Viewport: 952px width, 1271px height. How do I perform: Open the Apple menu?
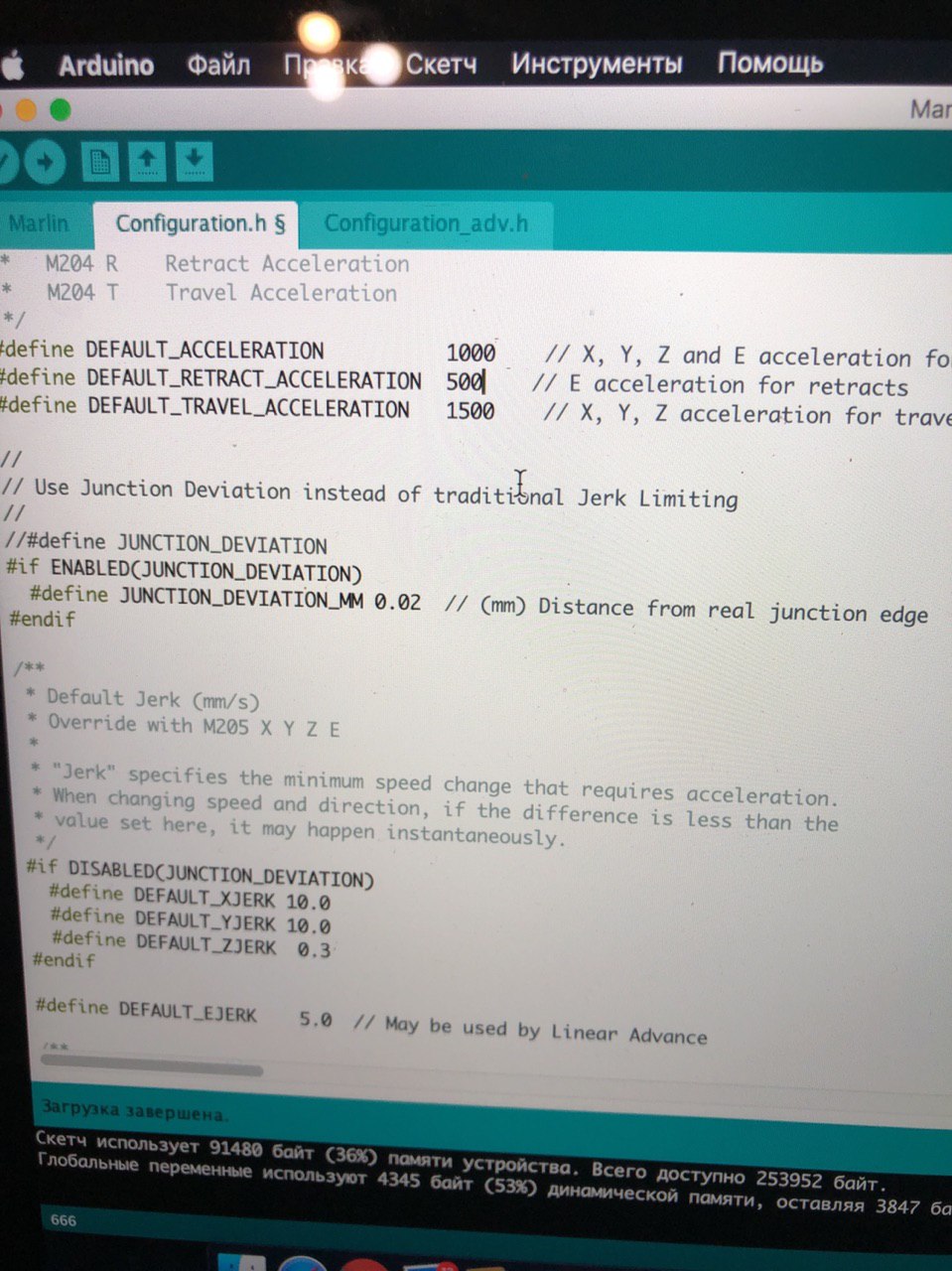point(11,68)
